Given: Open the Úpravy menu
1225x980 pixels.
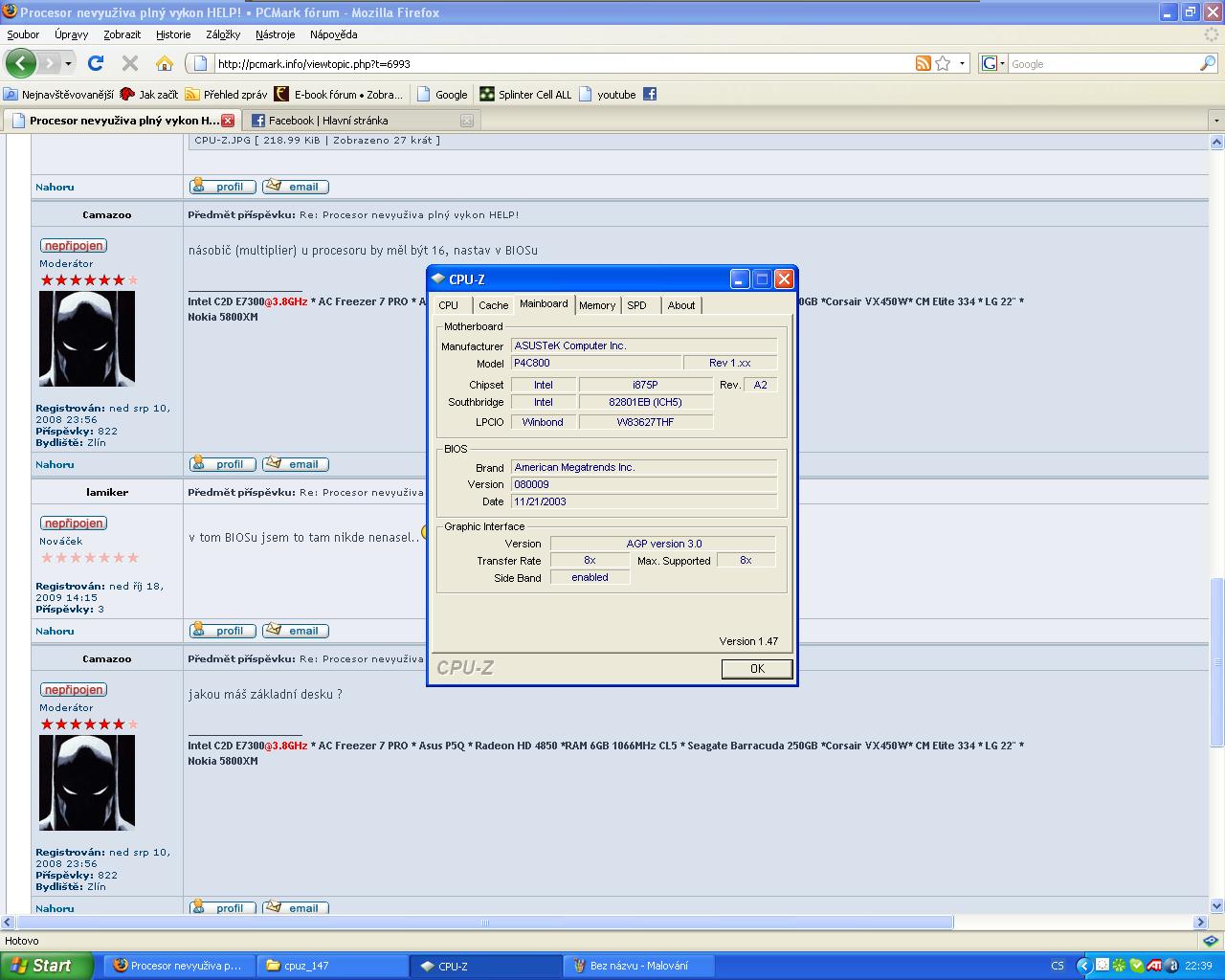Looking at the screenshot, I should [71, 34].
